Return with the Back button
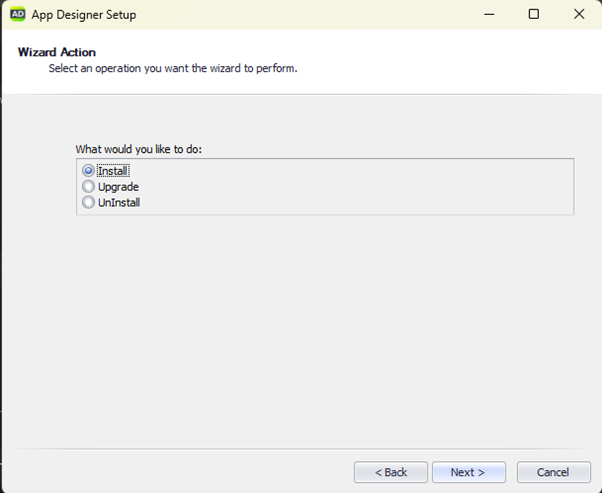 tap(390, 472)
